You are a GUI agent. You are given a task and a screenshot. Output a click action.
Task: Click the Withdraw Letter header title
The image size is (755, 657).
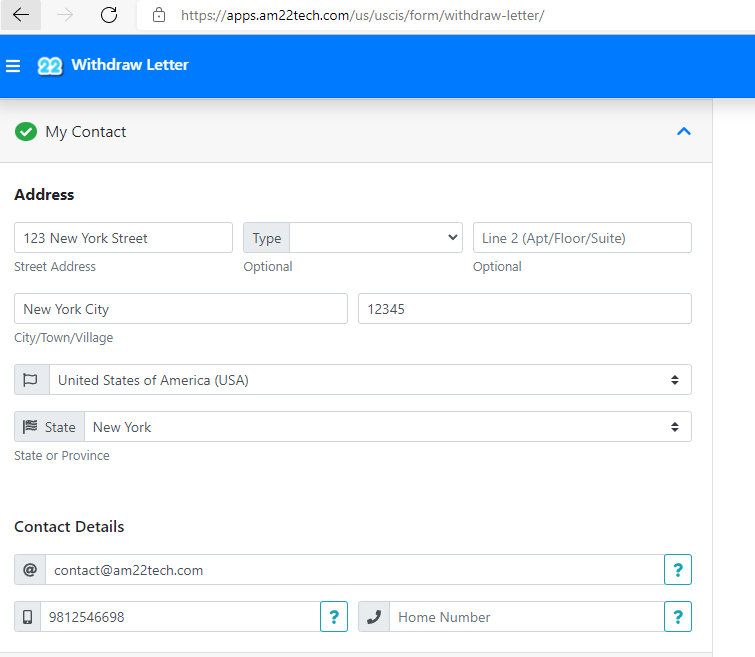(x=130, y=66)
